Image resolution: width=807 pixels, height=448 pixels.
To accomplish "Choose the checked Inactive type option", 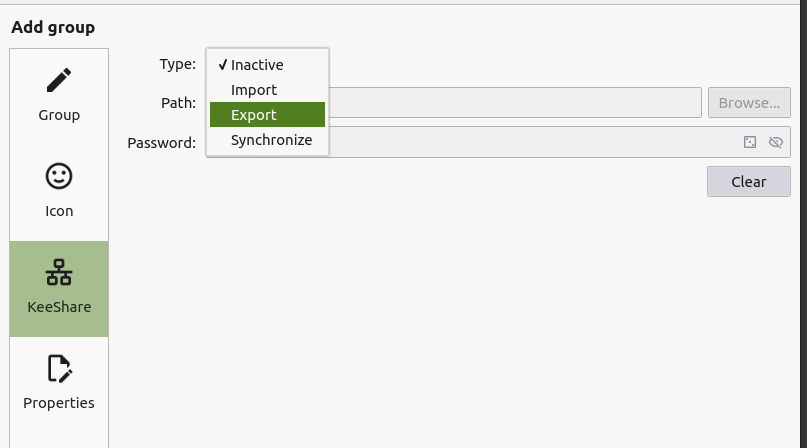I will (x=257, y=65).
